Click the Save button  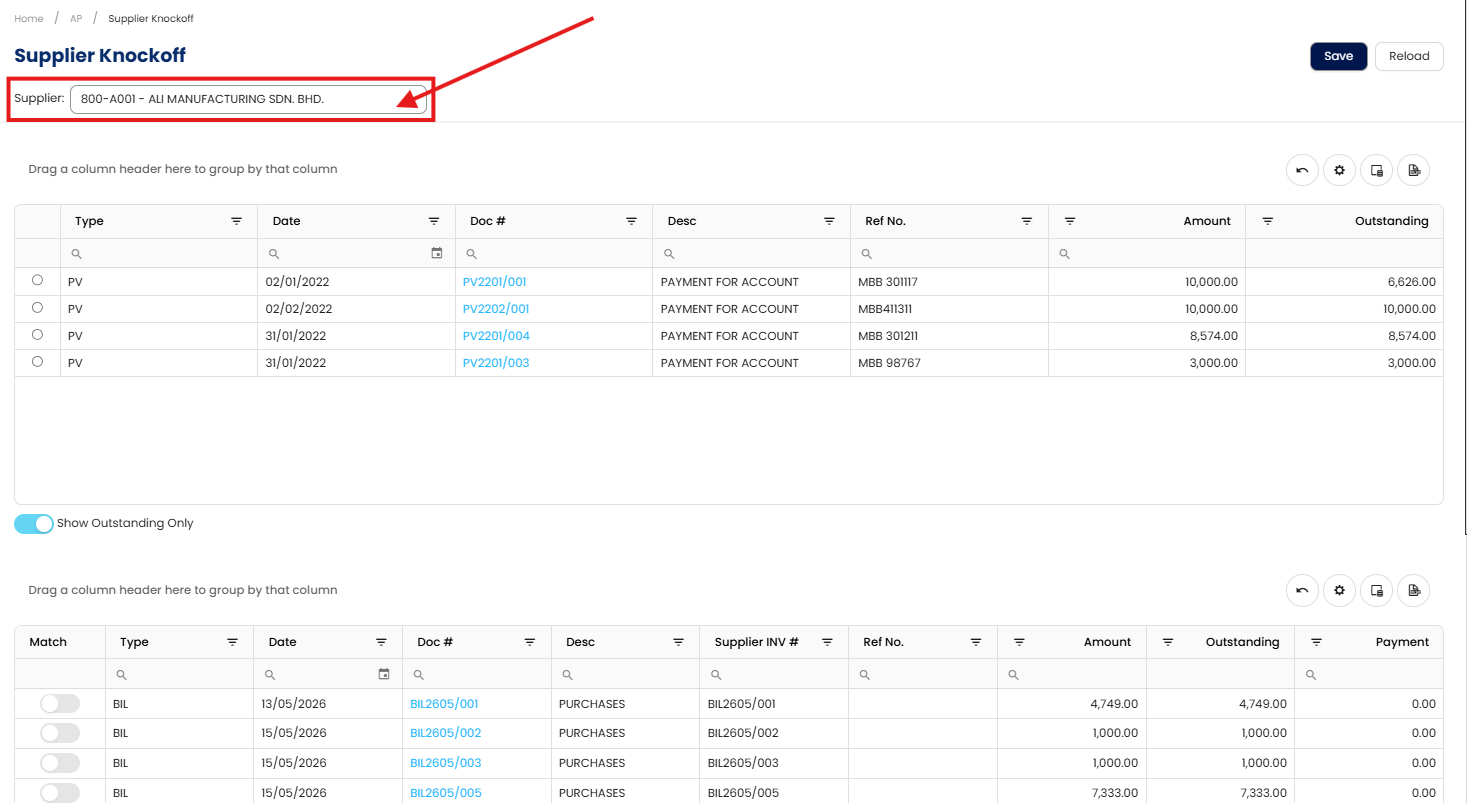coord(1339,56)
